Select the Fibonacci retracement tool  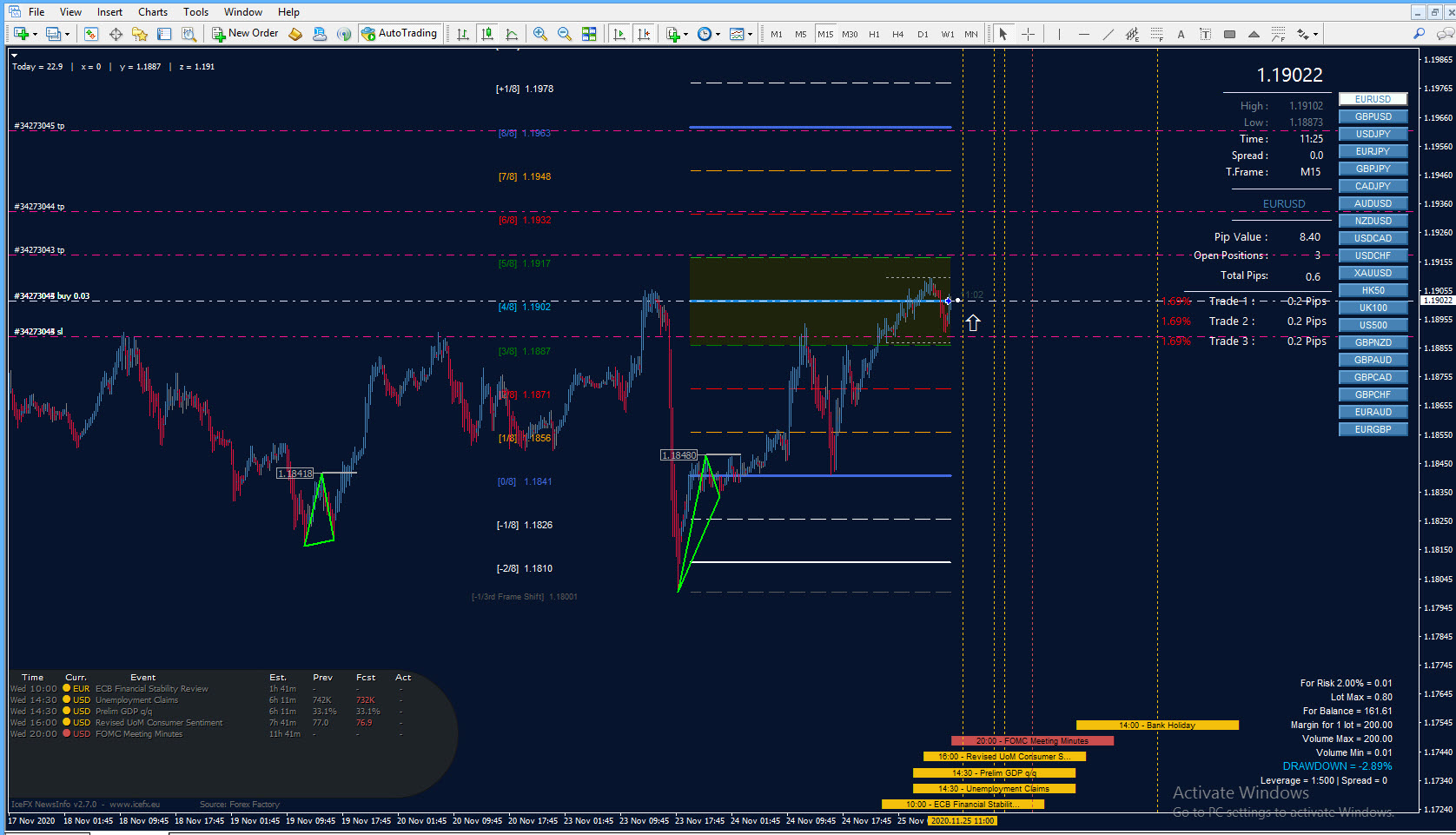tap(1156, 34)
